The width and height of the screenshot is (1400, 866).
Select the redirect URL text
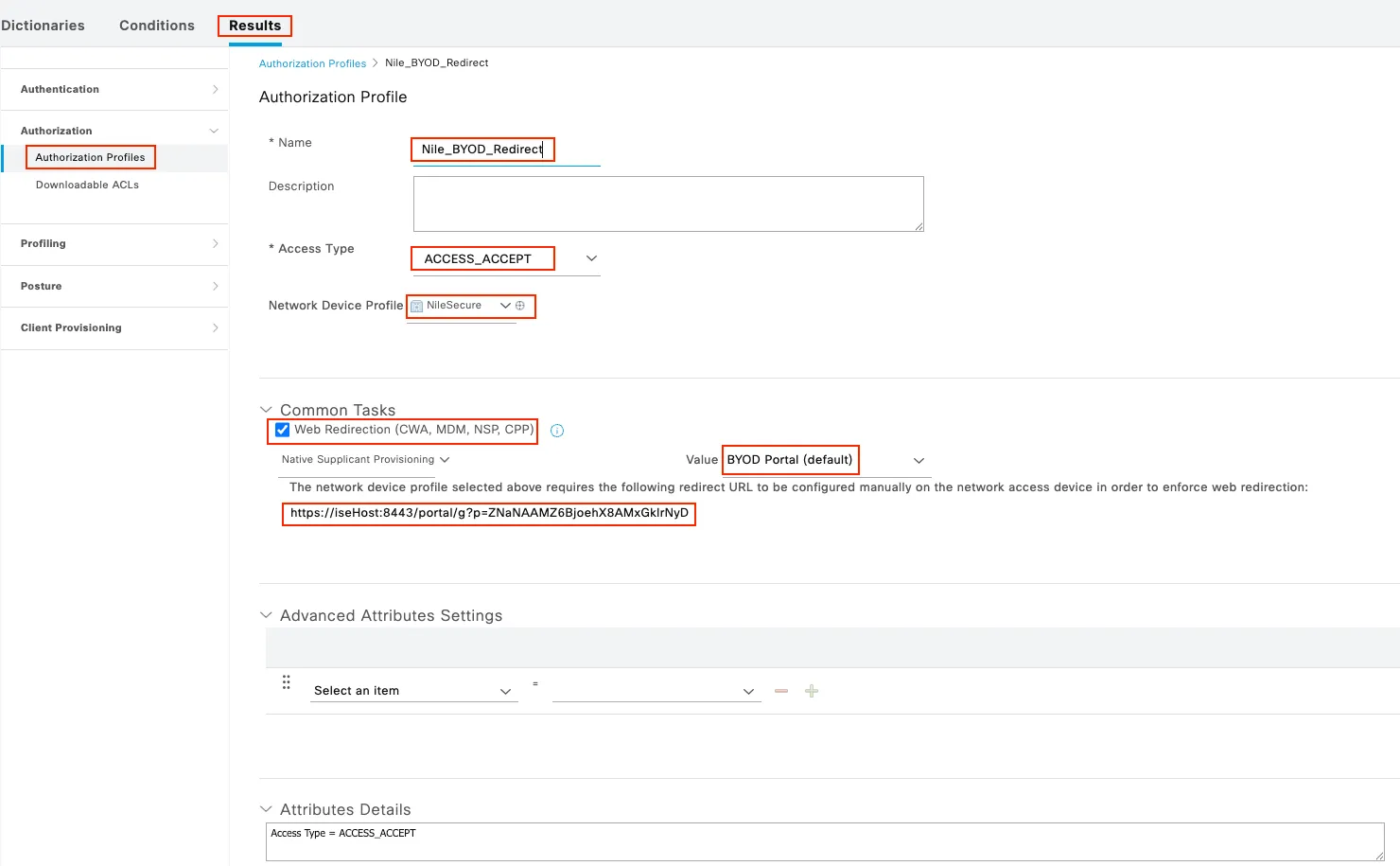(x=489, y=513)
